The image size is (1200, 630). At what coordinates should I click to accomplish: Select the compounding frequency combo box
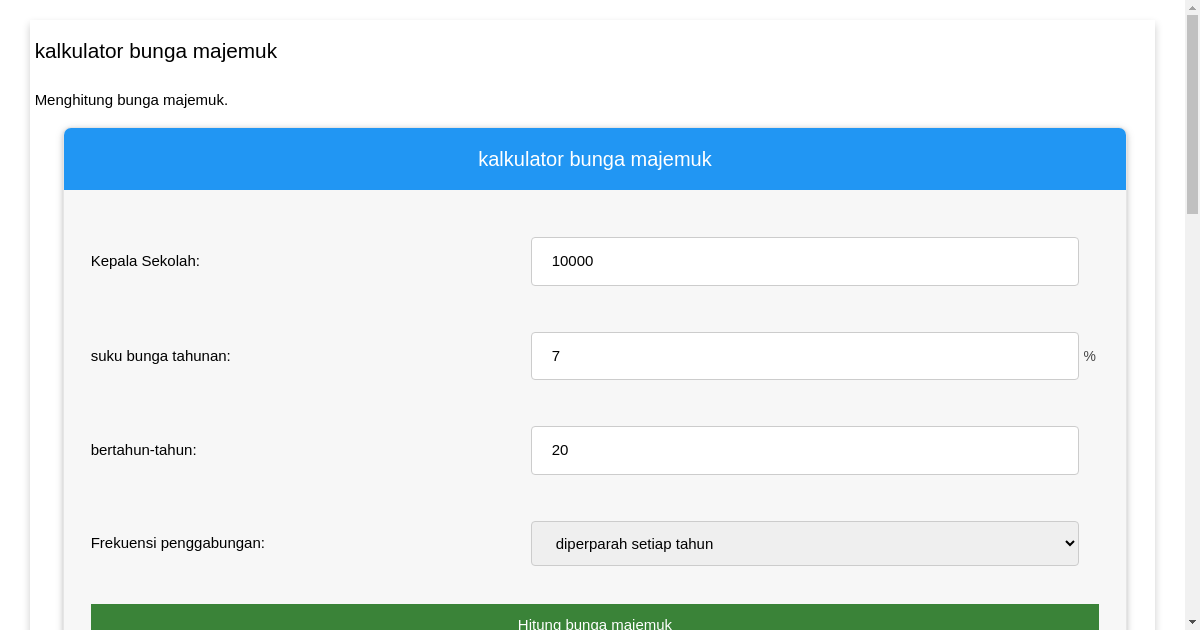[x=804, y=543]
